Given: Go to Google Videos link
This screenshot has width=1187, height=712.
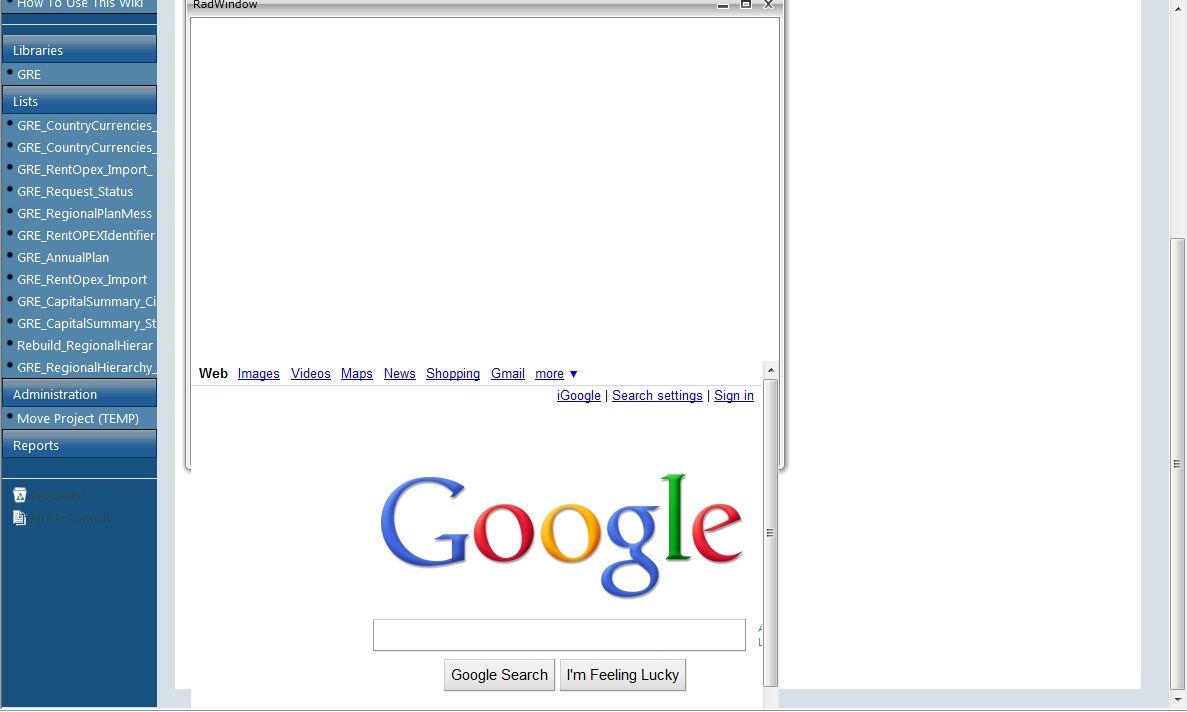Looking at the screenshot, I should coord(310,374).
